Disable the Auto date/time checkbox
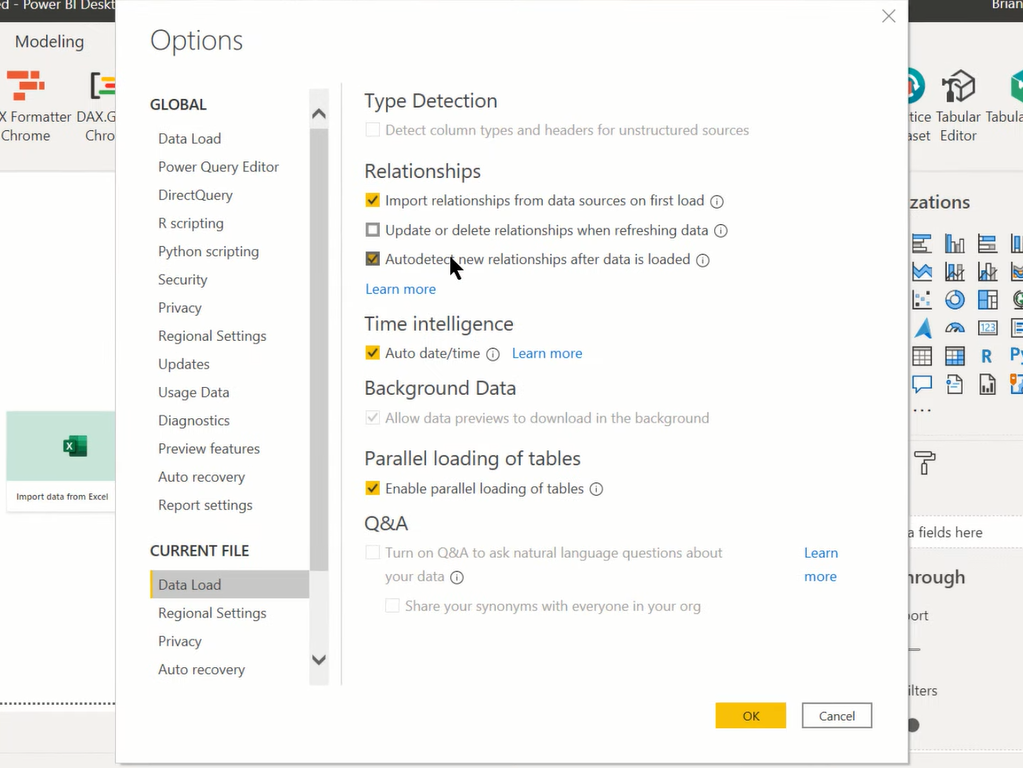This screenshot has height=768, width=1023. [x=373, y=353]
